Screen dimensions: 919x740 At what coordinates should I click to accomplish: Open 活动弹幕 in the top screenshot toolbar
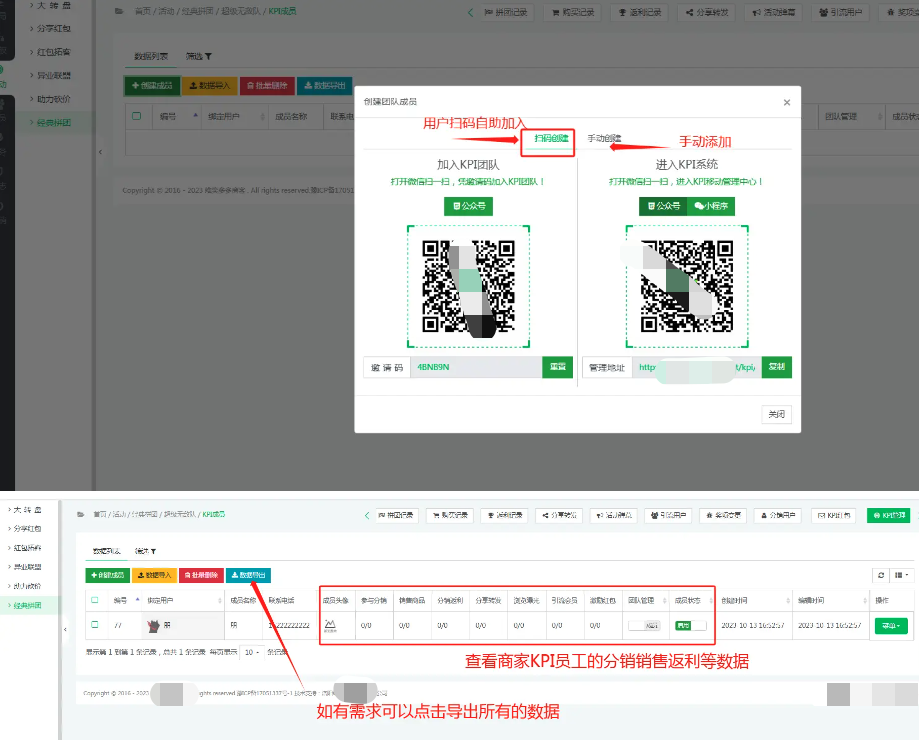point(774,12)
